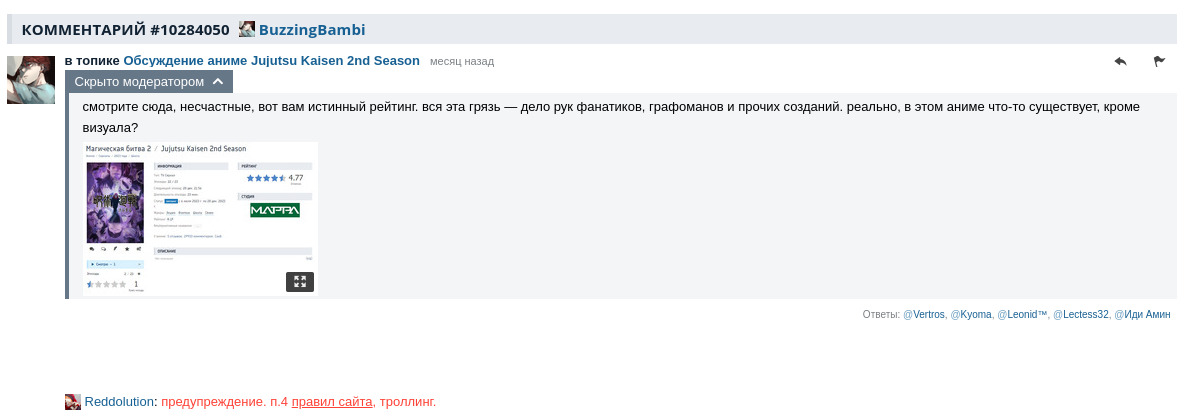Click the moderator warning text "предупреждение"
This screenshot has height=417, width=1187.
click(x=213, y=402)
